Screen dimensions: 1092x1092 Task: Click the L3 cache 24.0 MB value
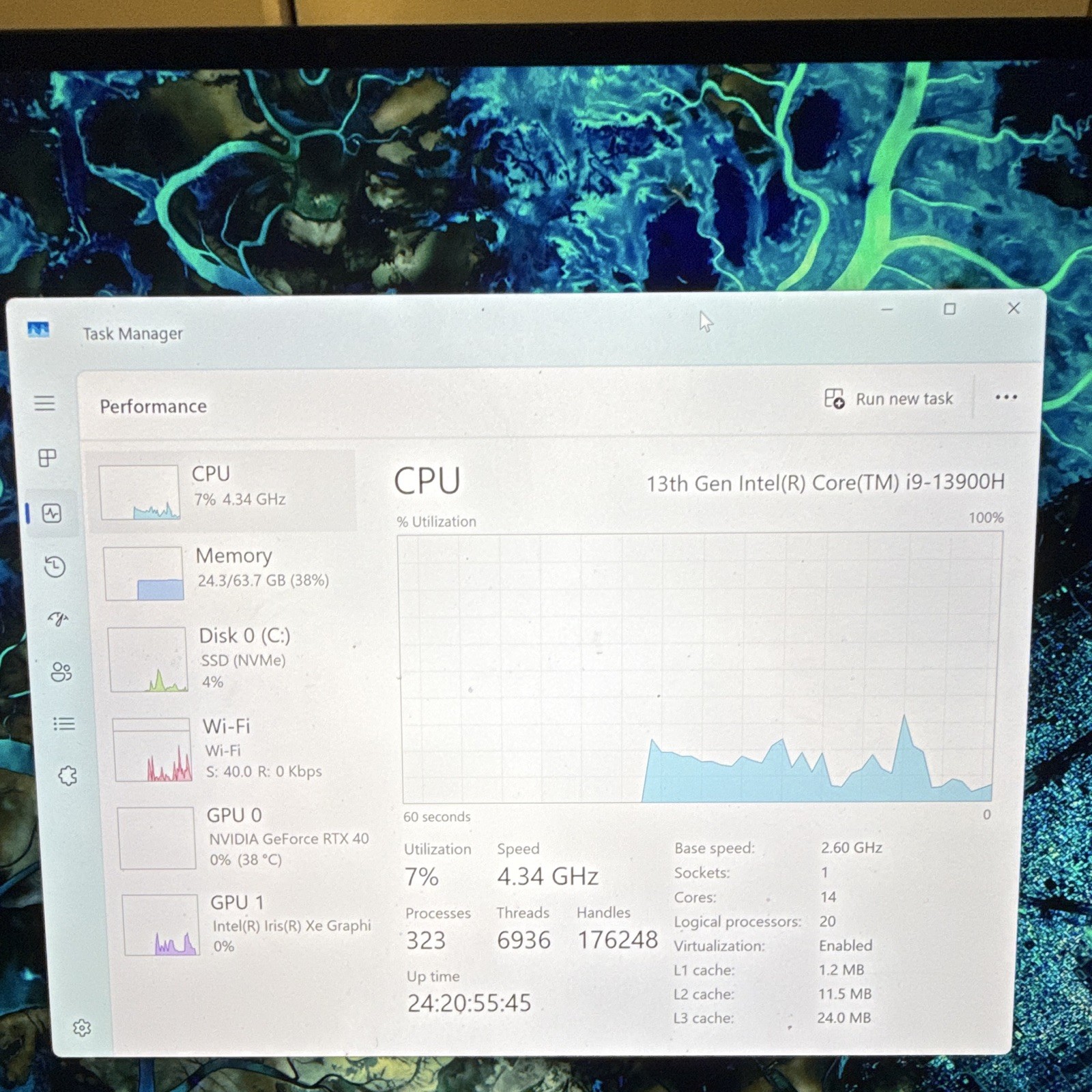click(x=844, y=1018)
